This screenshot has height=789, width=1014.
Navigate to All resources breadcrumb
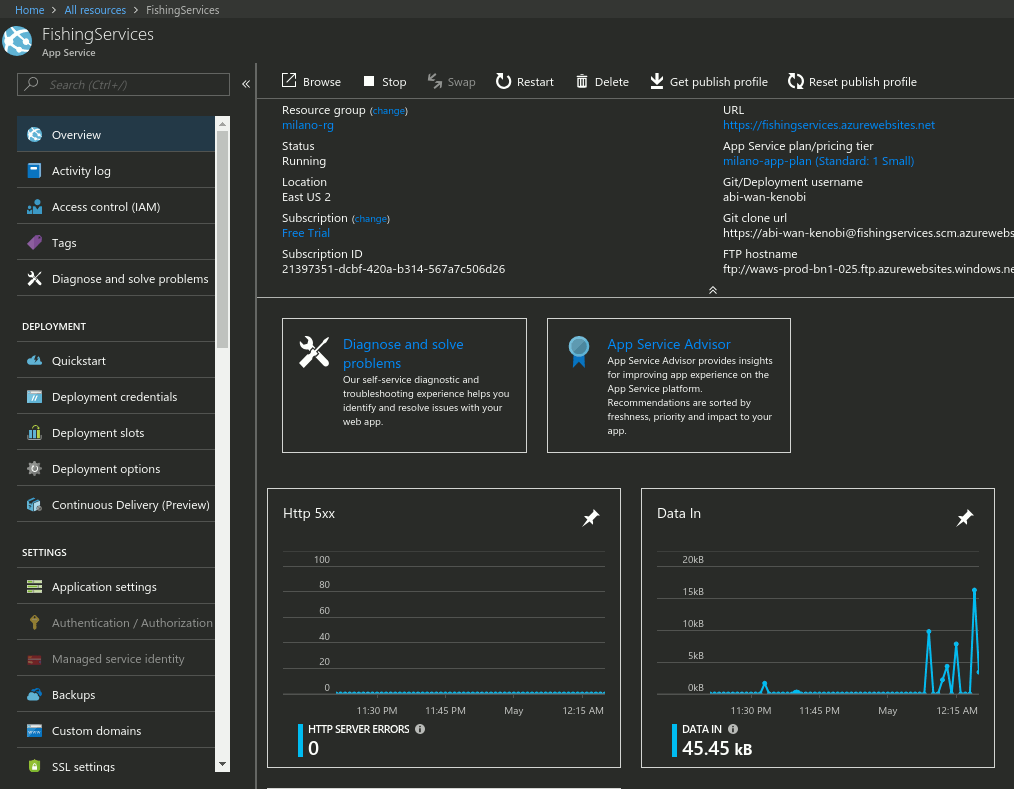pos(95,10)
